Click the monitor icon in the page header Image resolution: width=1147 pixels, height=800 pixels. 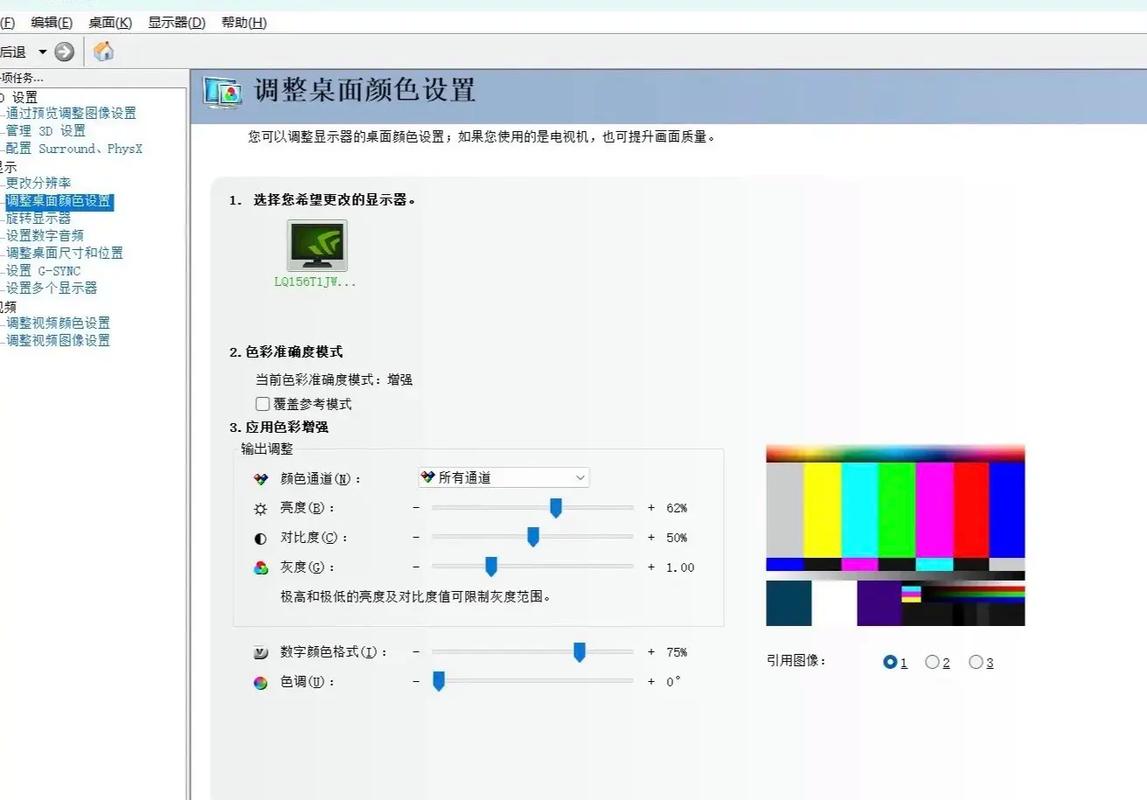click(x=224, y=90)
